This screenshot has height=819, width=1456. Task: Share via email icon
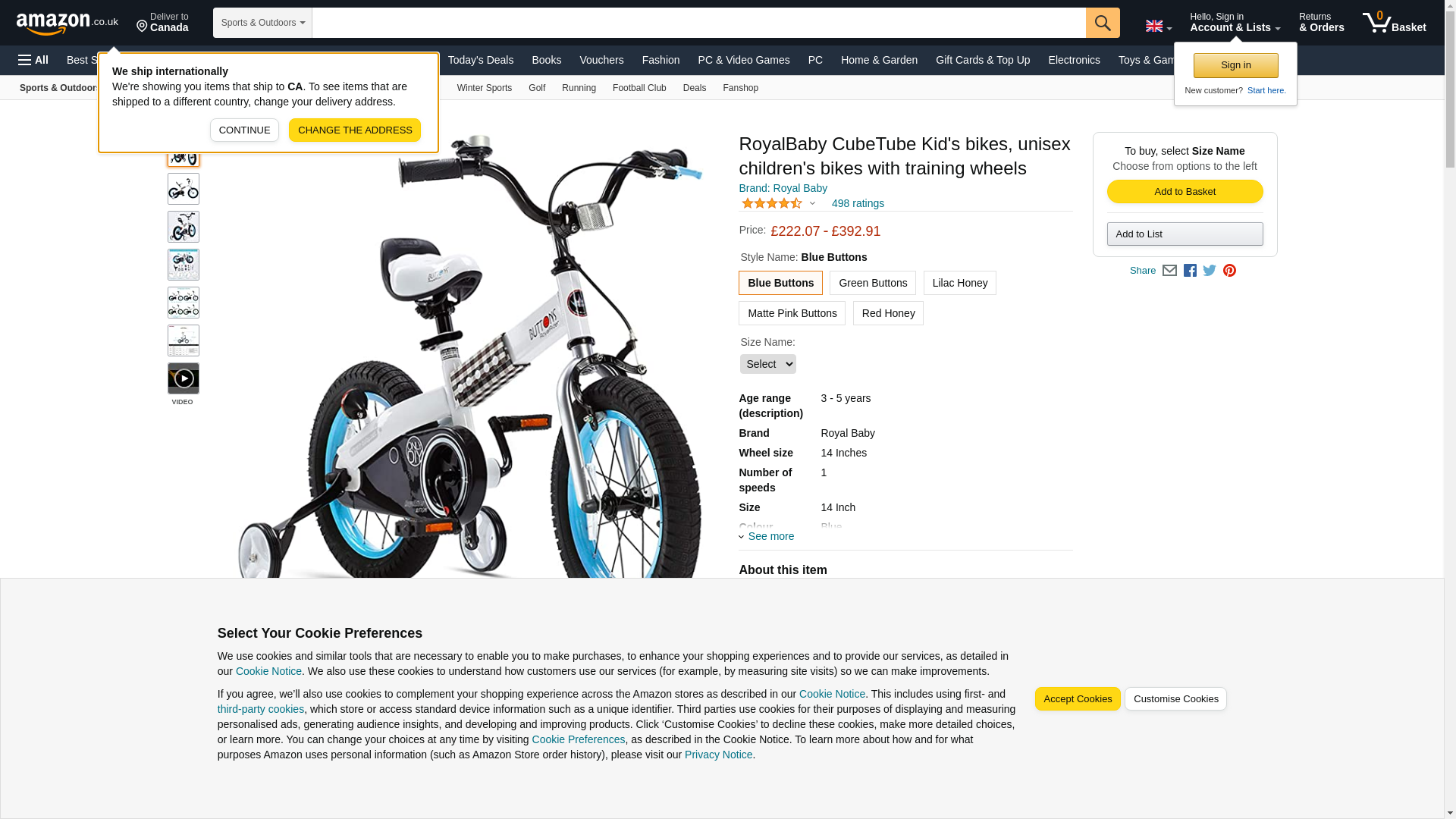click(x=1169, y=271)
